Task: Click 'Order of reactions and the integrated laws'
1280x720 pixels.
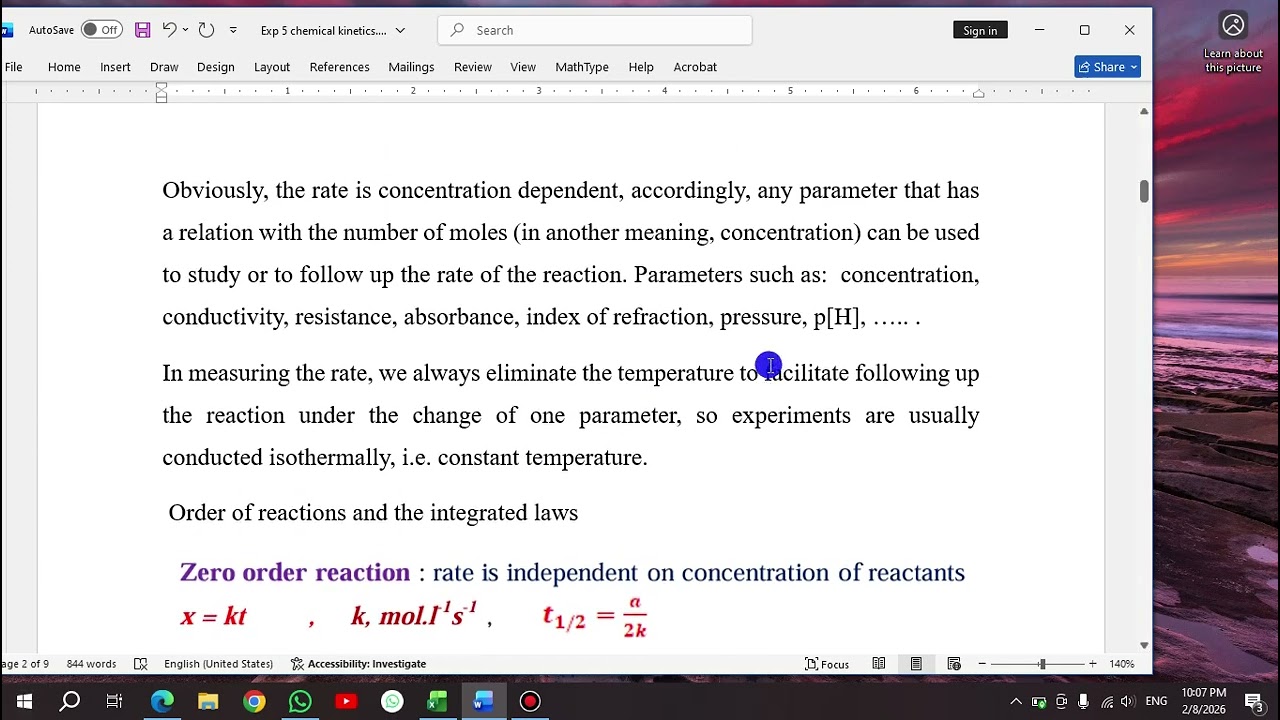Action: [x=373, y=513]
